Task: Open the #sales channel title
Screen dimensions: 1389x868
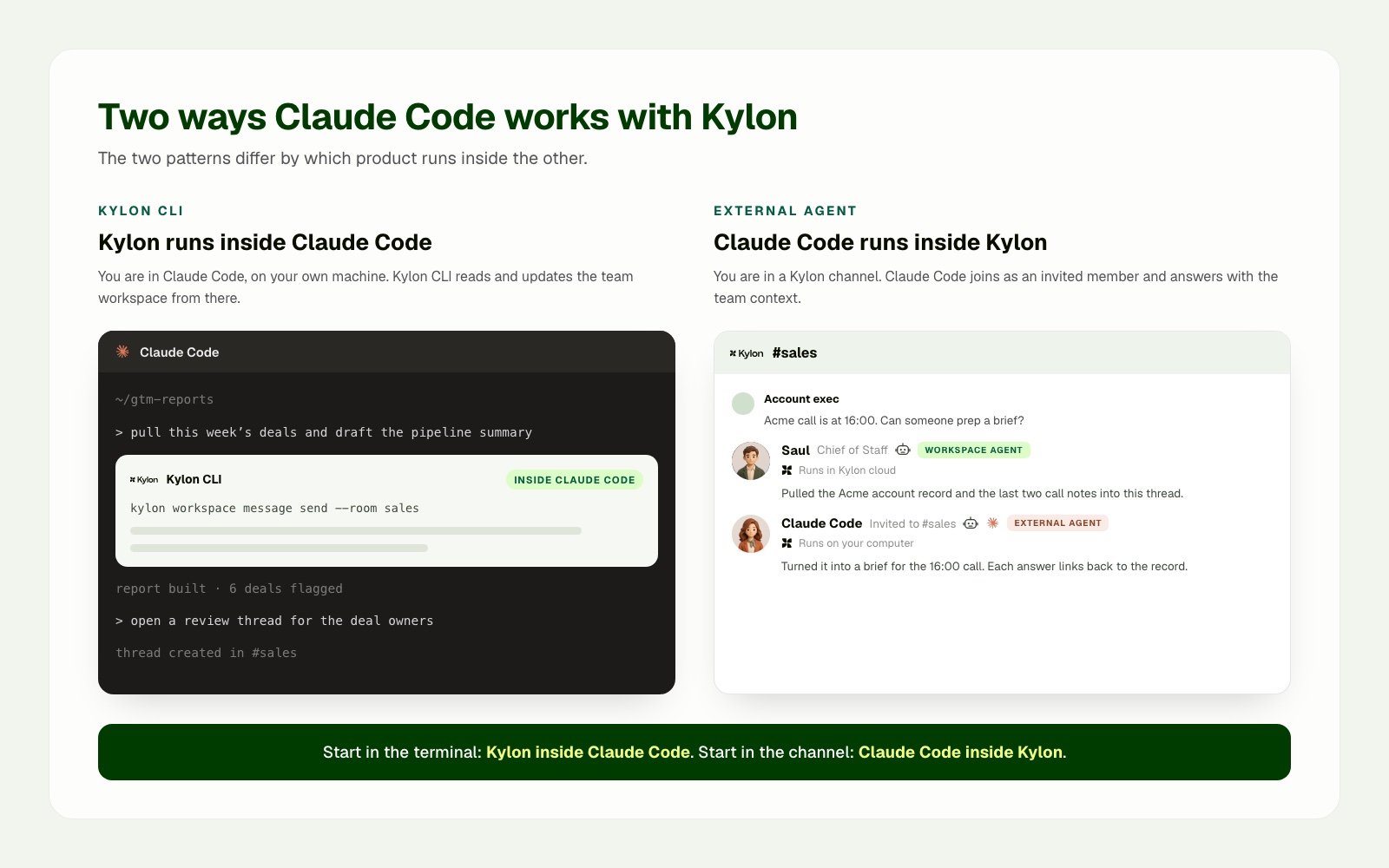Action: point(794,352)
